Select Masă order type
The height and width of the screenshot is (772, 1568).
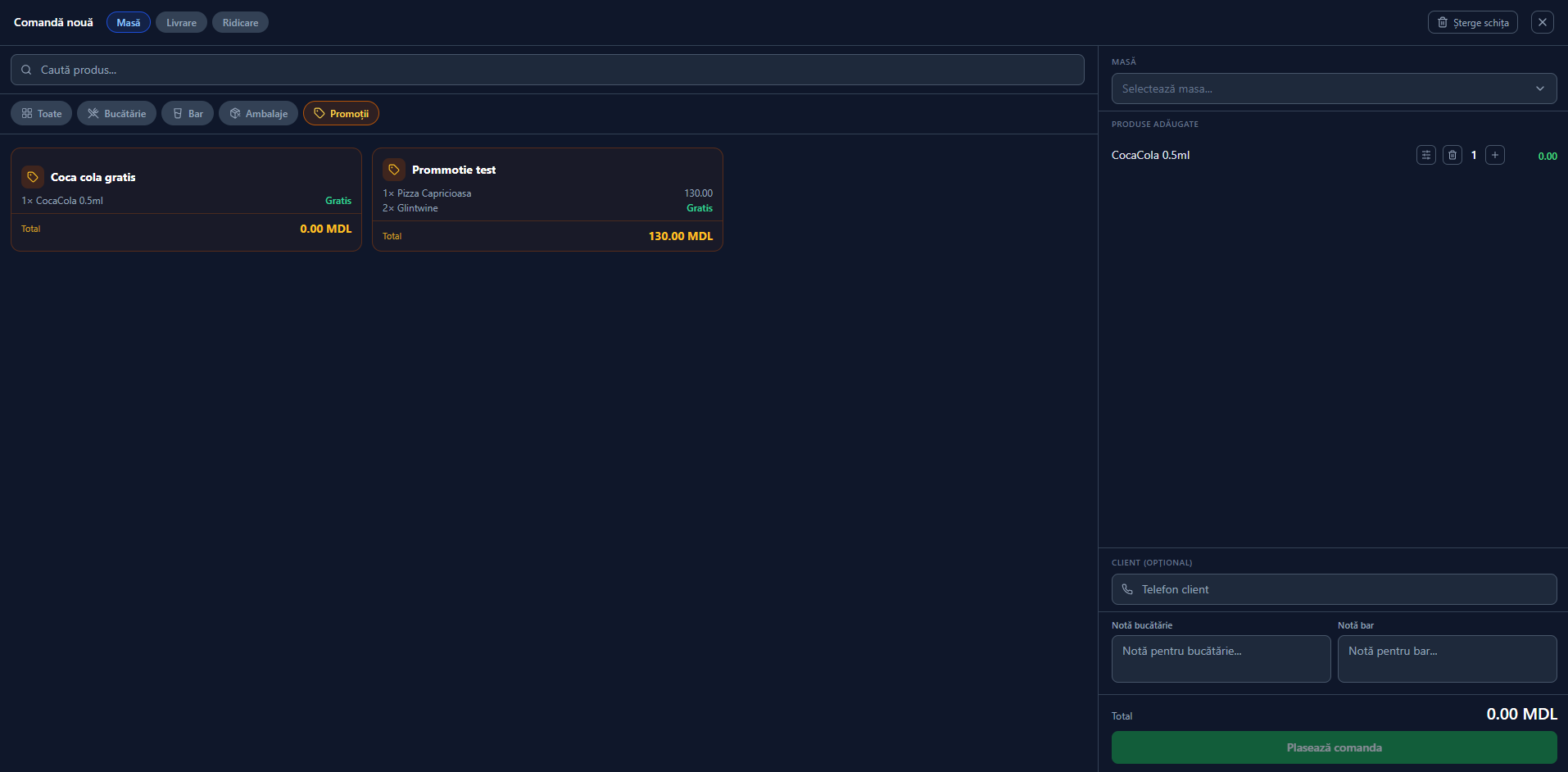(x=129, y=22)
